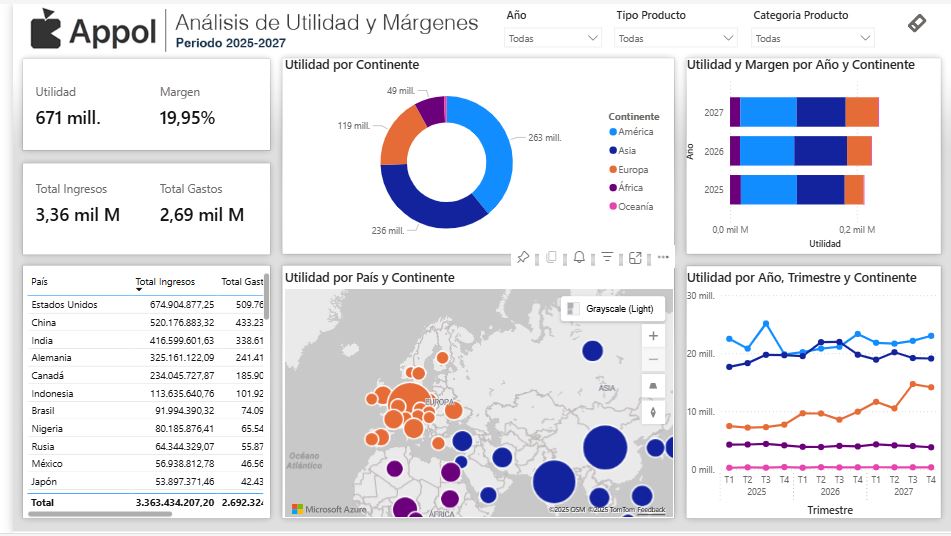
Task: Zoom out on the map
Action: [653, 359]
